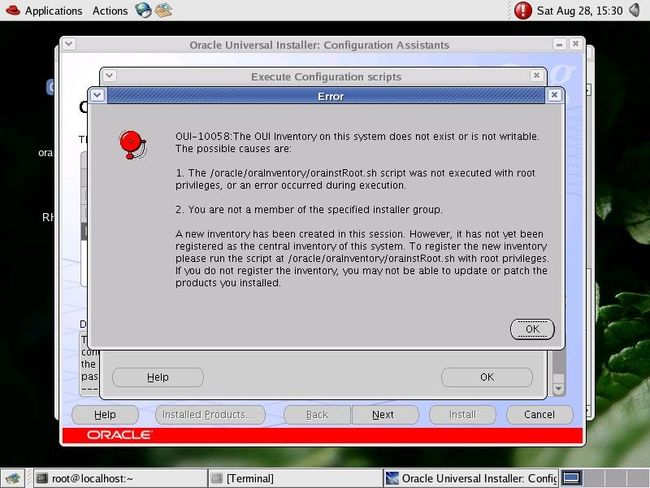
Task: Click the installer Next button
Action: (x=384, y=415)
